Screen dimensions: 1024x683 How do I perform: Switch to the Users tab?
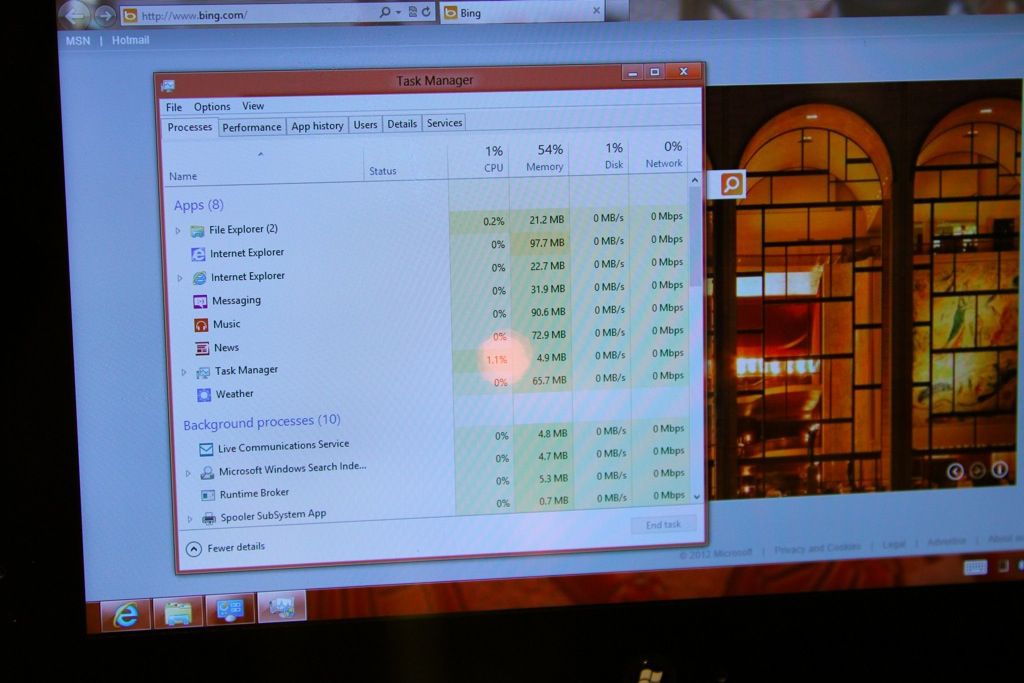365,125
